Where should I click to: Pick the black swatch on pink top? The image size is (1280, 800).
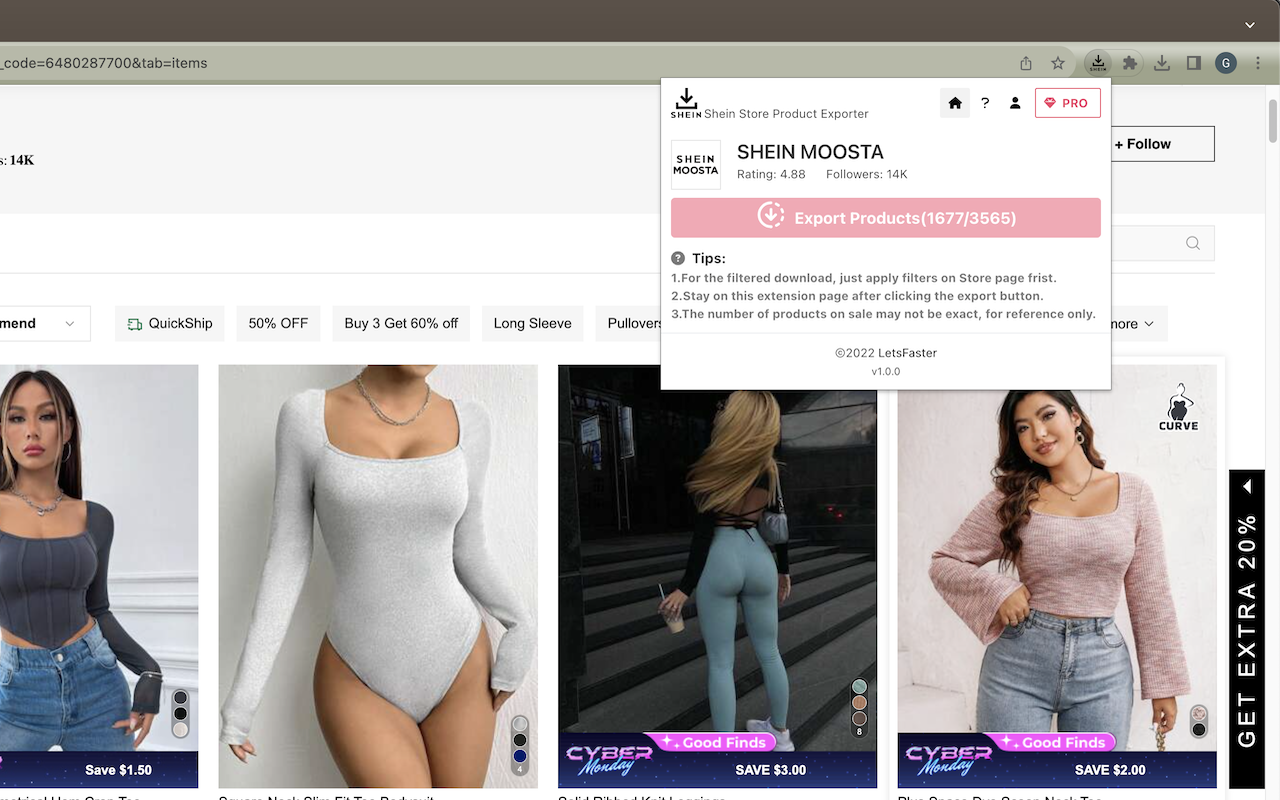(x=1199, y=729)
